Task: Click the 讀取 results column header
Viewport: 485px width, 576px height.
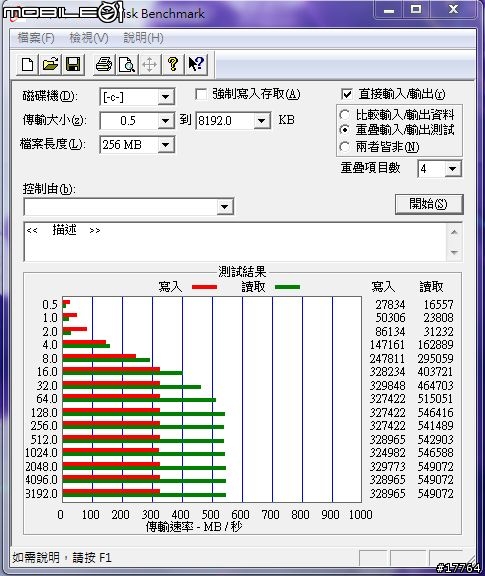Action: [432, 287]
